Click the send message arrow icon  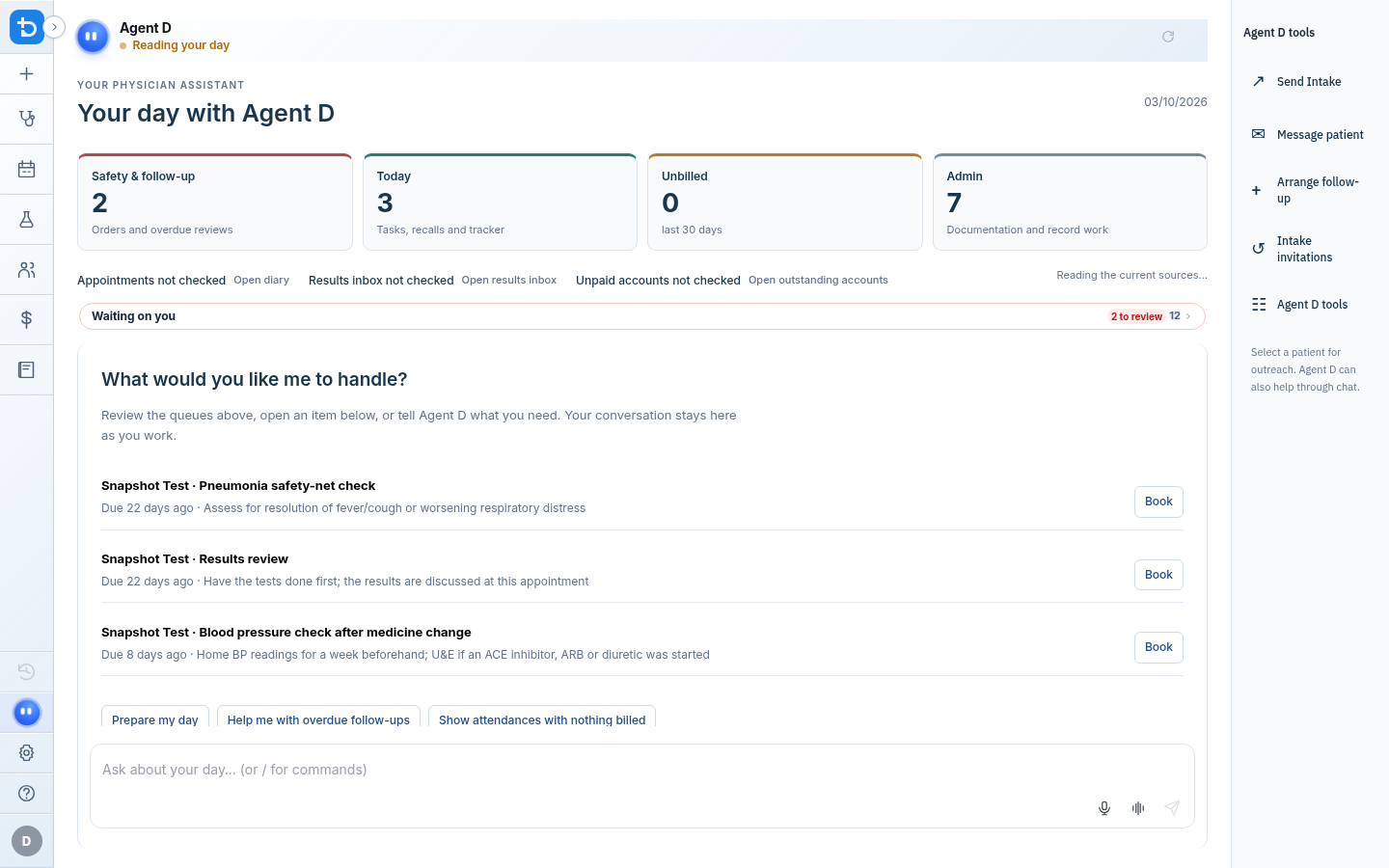1172,808
